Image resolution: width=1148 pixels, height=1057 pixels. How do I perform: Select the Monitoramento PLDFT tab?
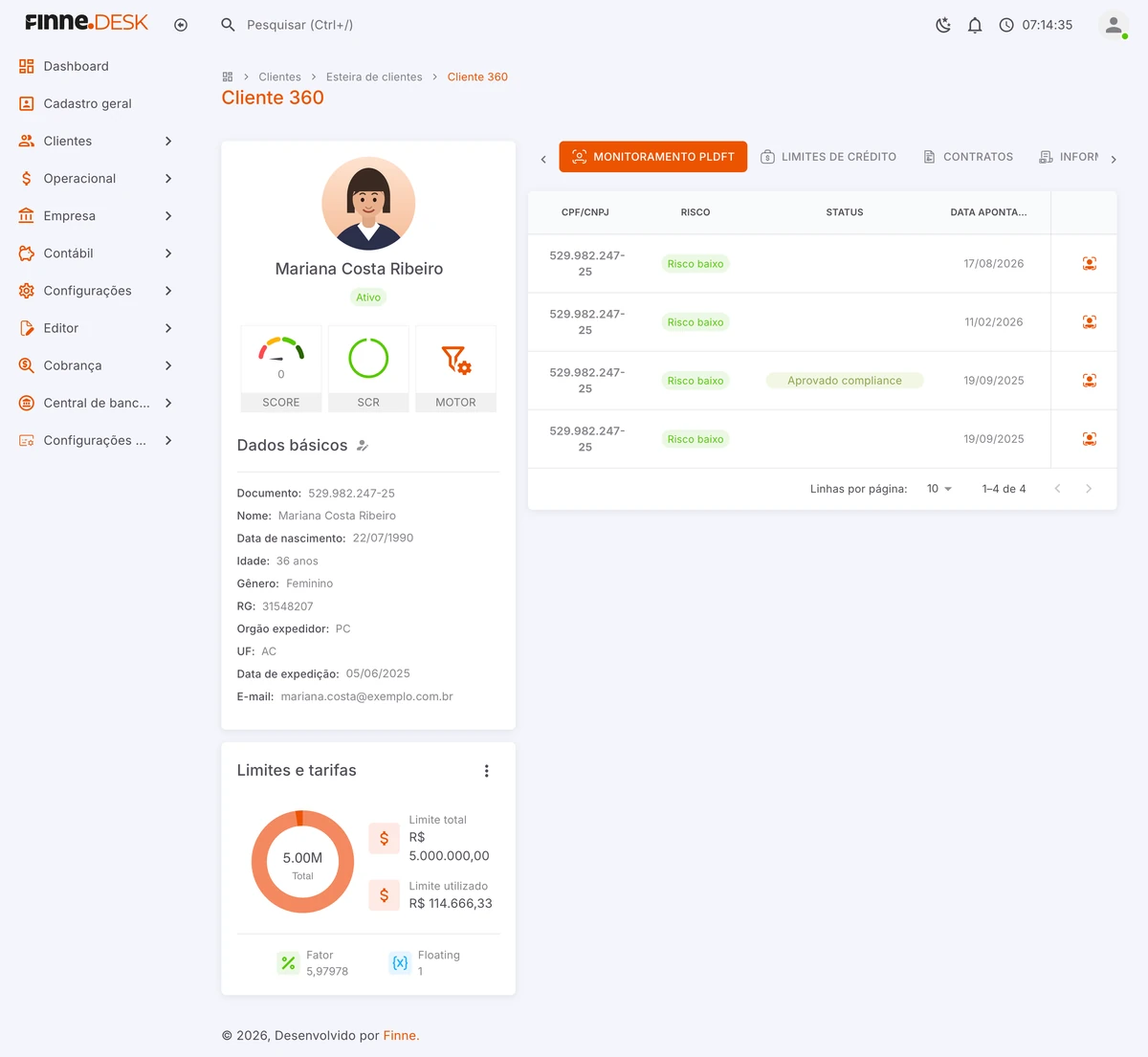(x=653, y=157)
